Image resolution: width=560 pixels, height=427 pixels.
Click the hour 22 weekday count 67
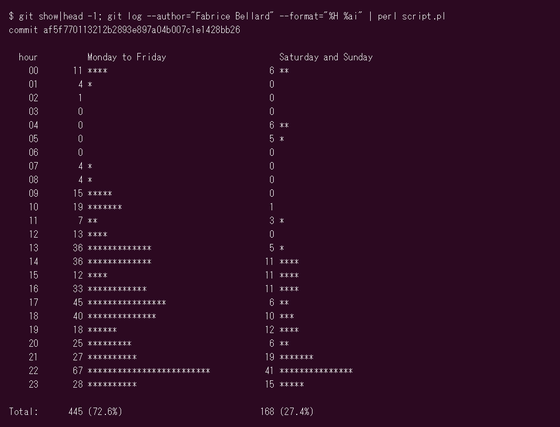[78, 371]
